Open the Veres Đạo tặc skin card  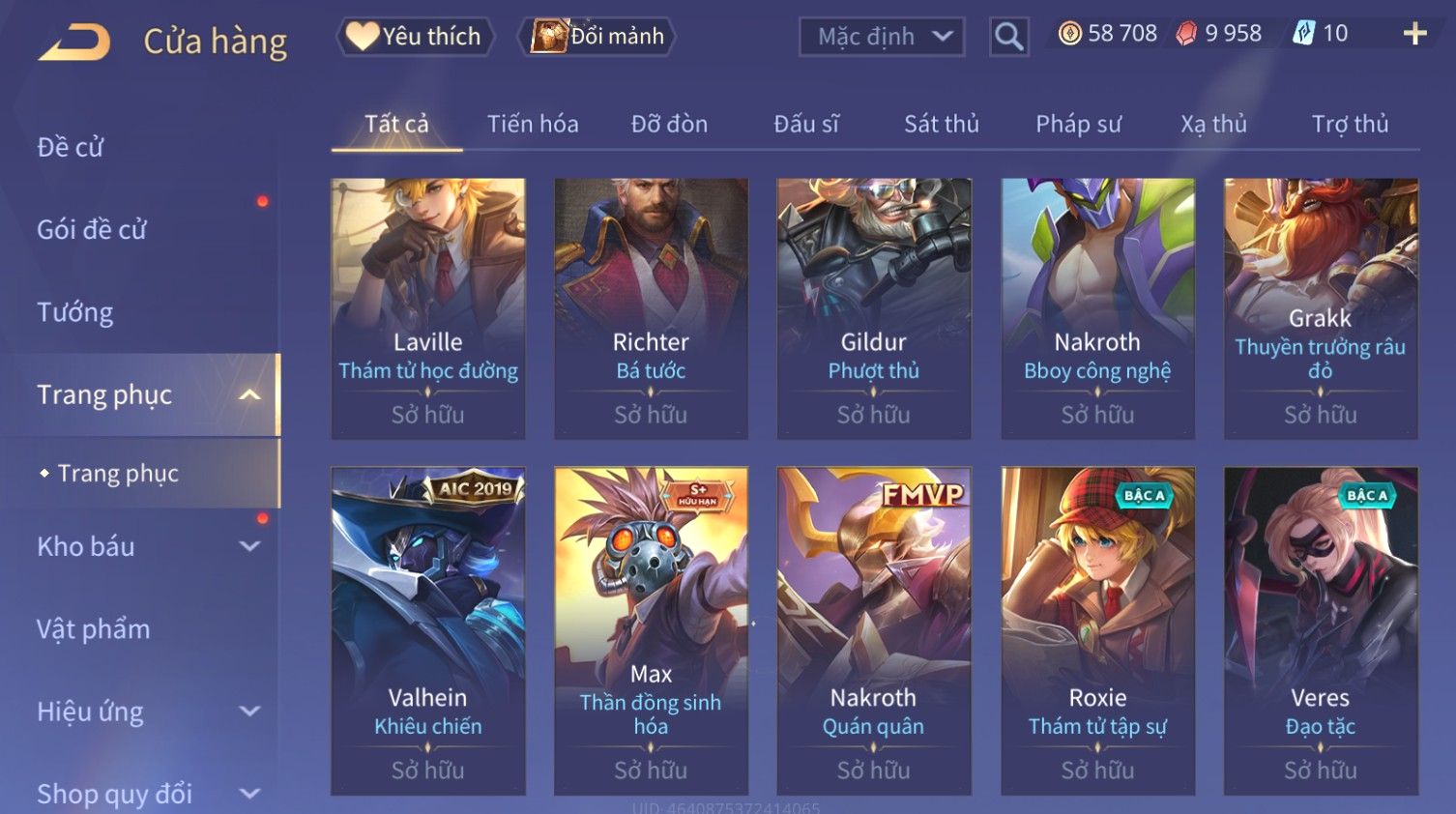pyautogui.click(x=1321, y=630)
